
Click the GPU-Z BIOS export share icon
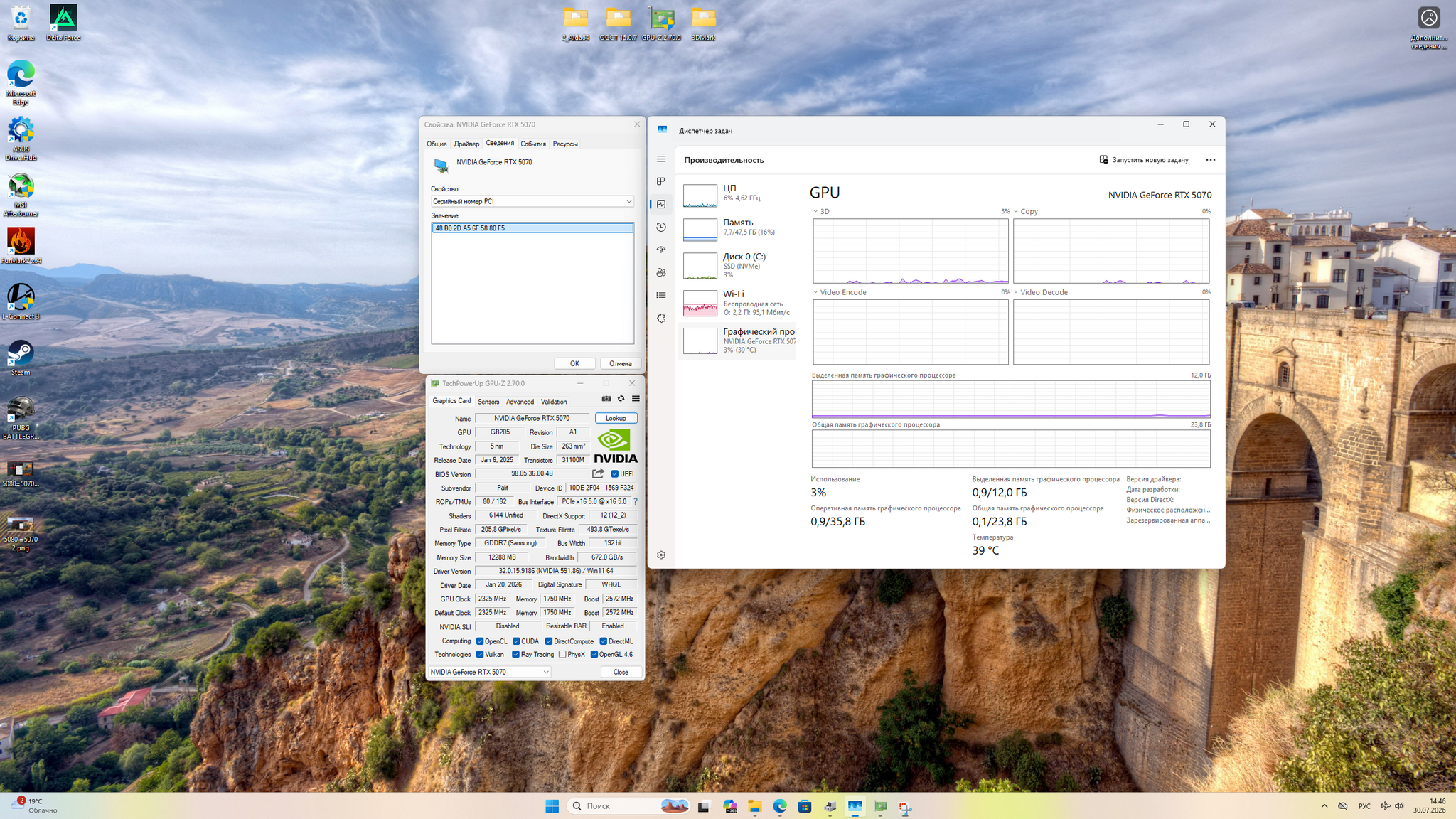tap(598, 473)
